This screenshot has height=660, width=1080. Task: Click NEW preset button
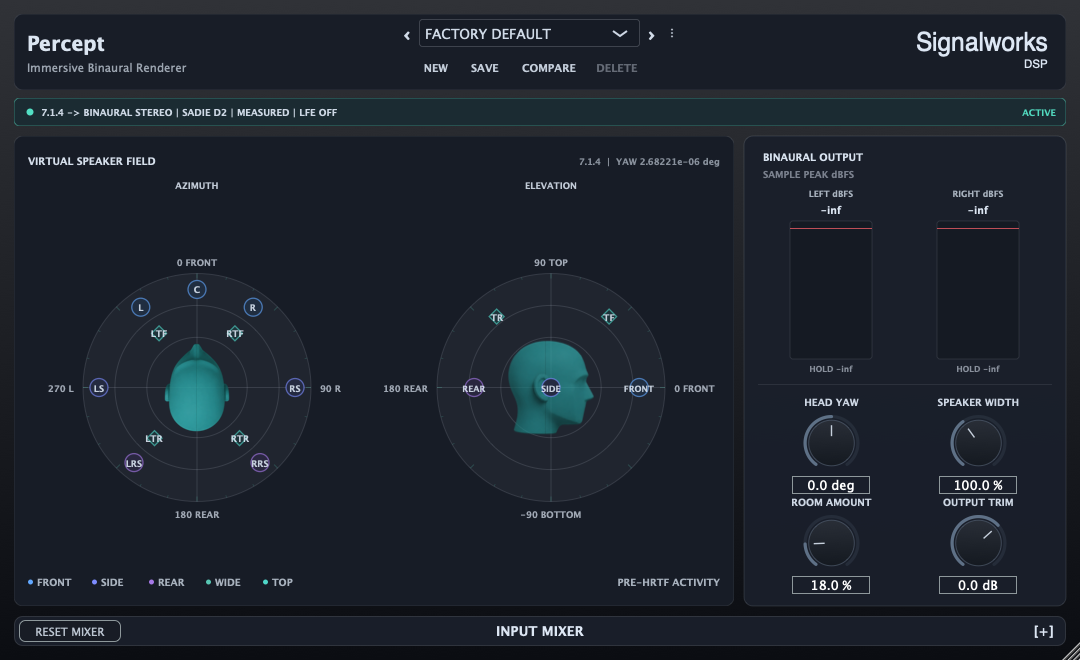435,68
